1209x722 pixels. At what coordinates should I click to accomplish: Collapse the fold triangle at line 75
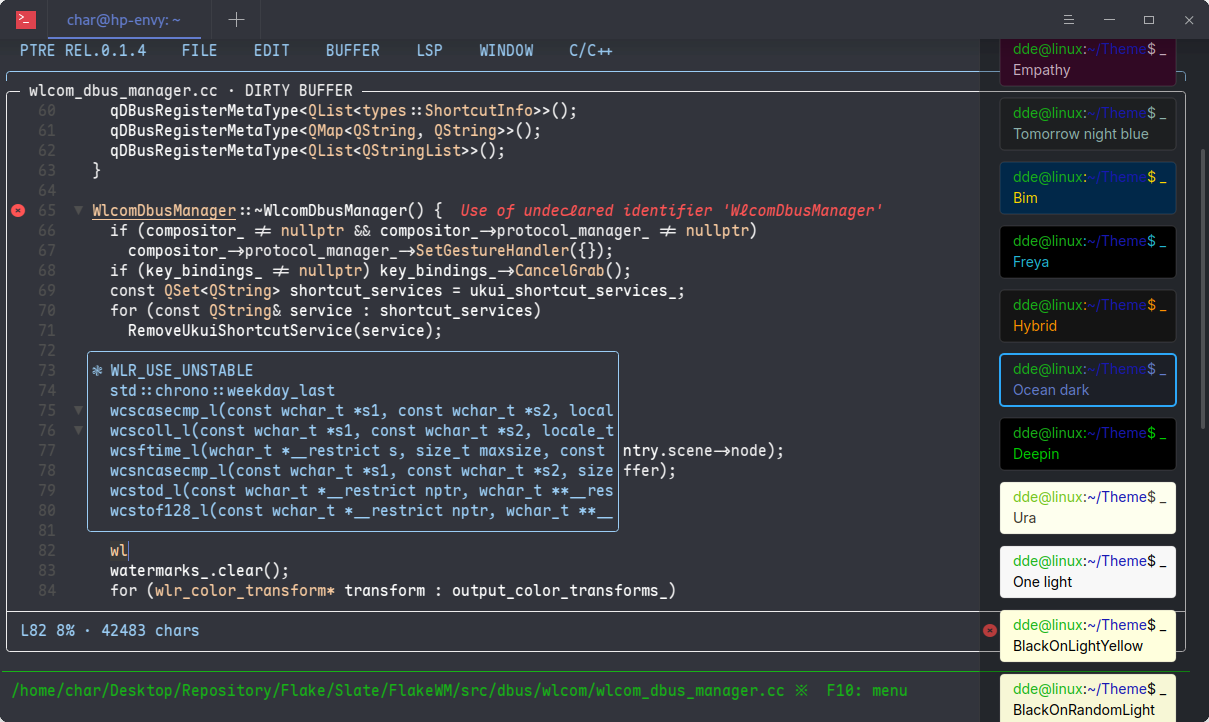78,411
